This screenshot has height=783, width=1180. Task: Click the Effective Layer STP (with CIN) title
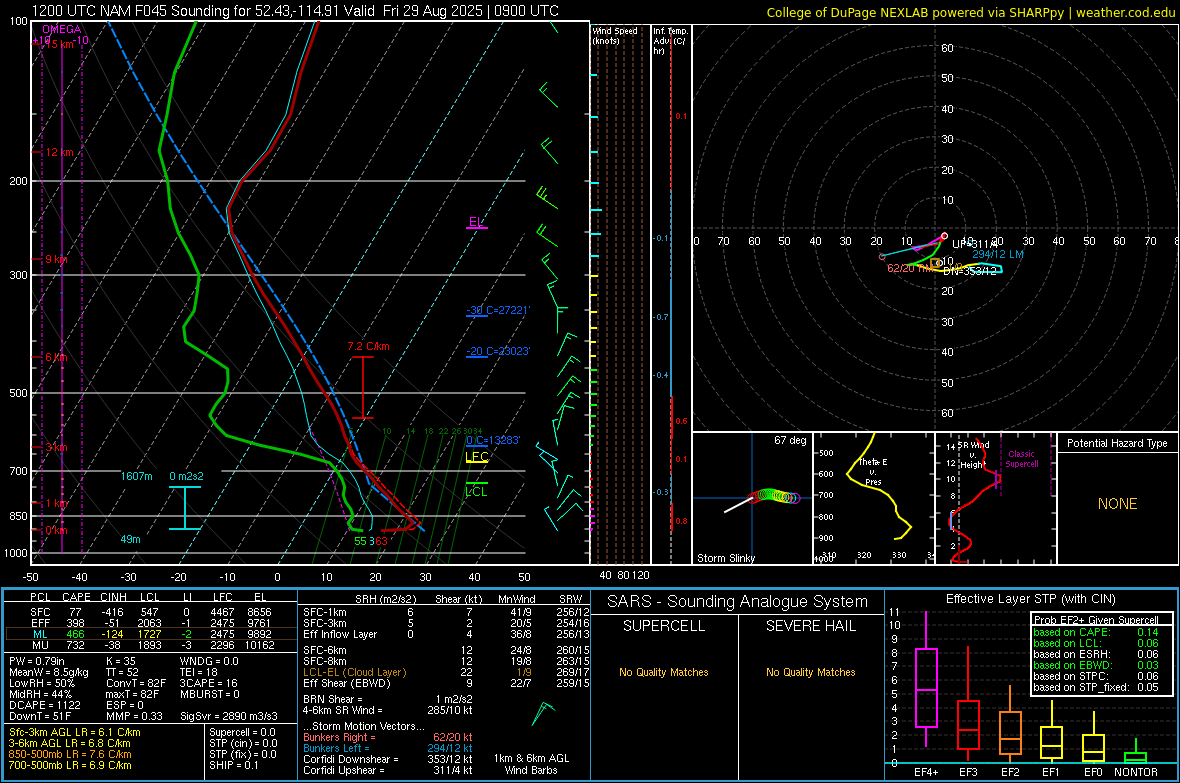click(x=1030, y=599)
